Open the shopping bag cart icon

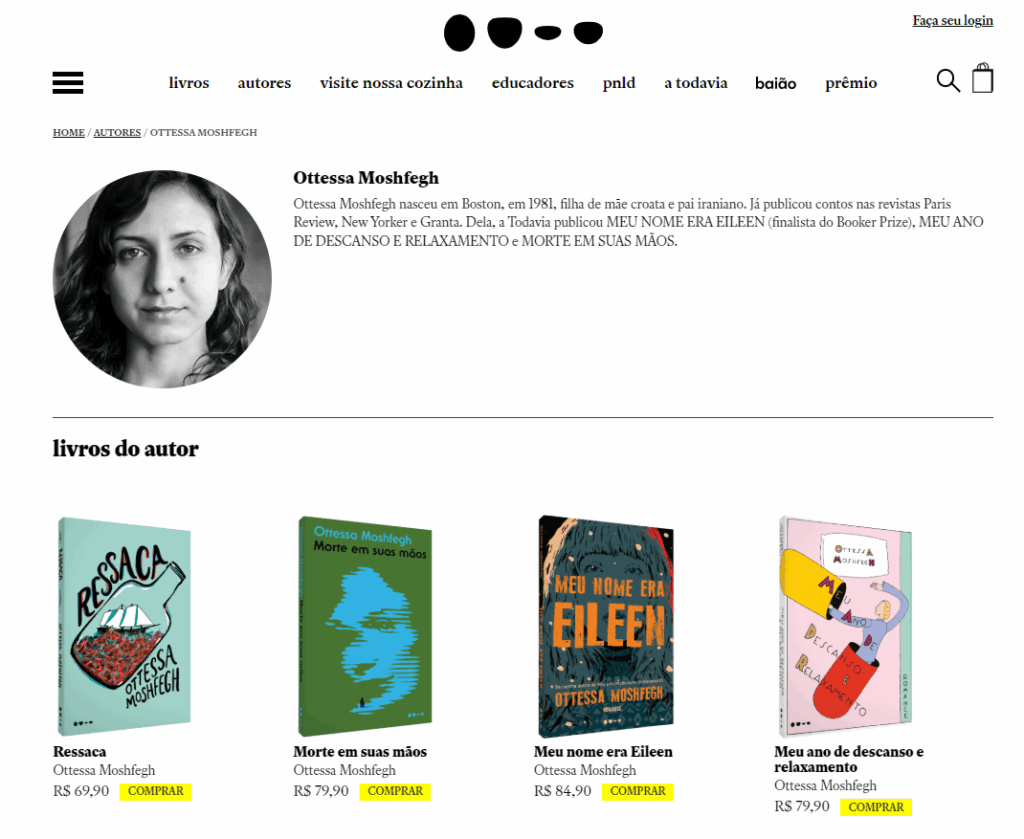[x=983, y=79]
